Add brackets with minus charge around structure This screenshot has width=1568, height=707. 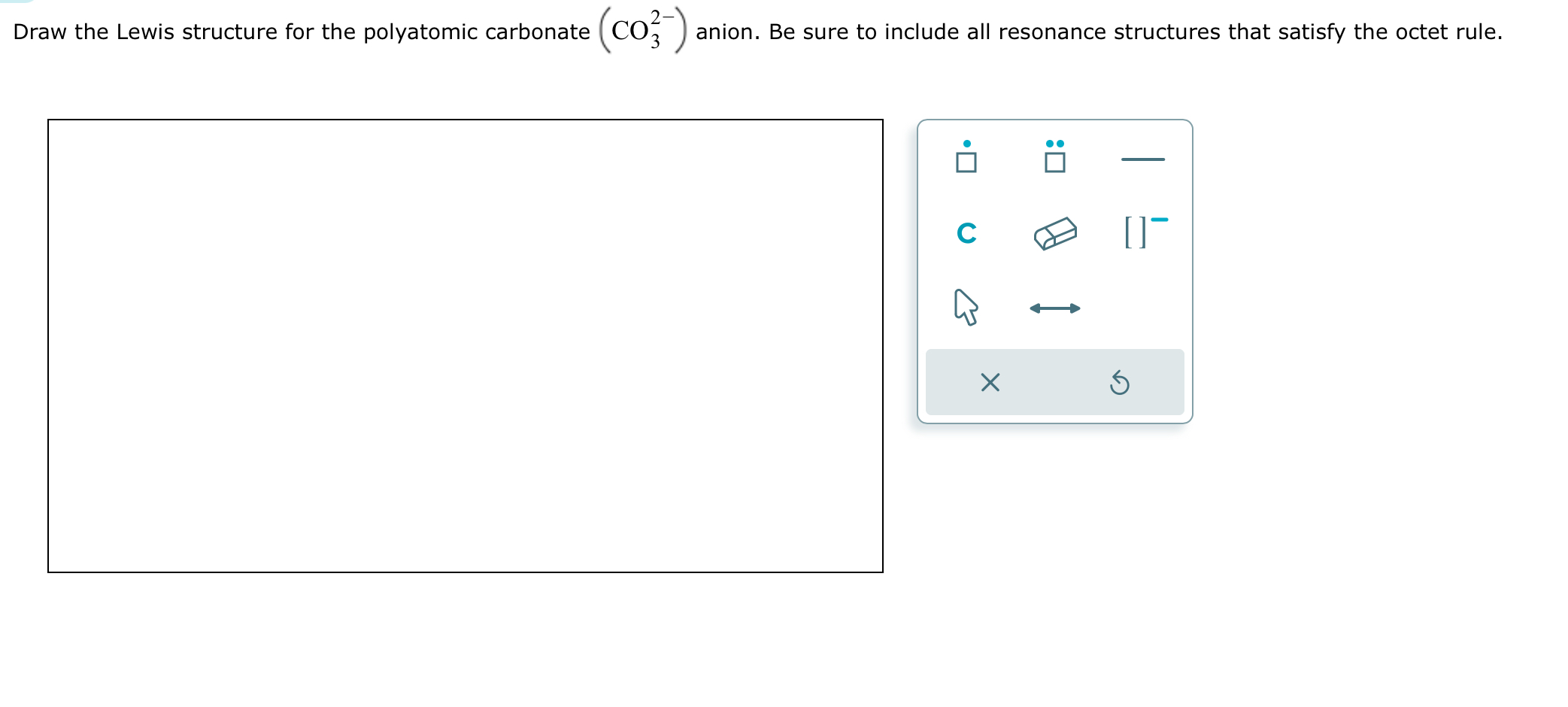(1144, 233)
